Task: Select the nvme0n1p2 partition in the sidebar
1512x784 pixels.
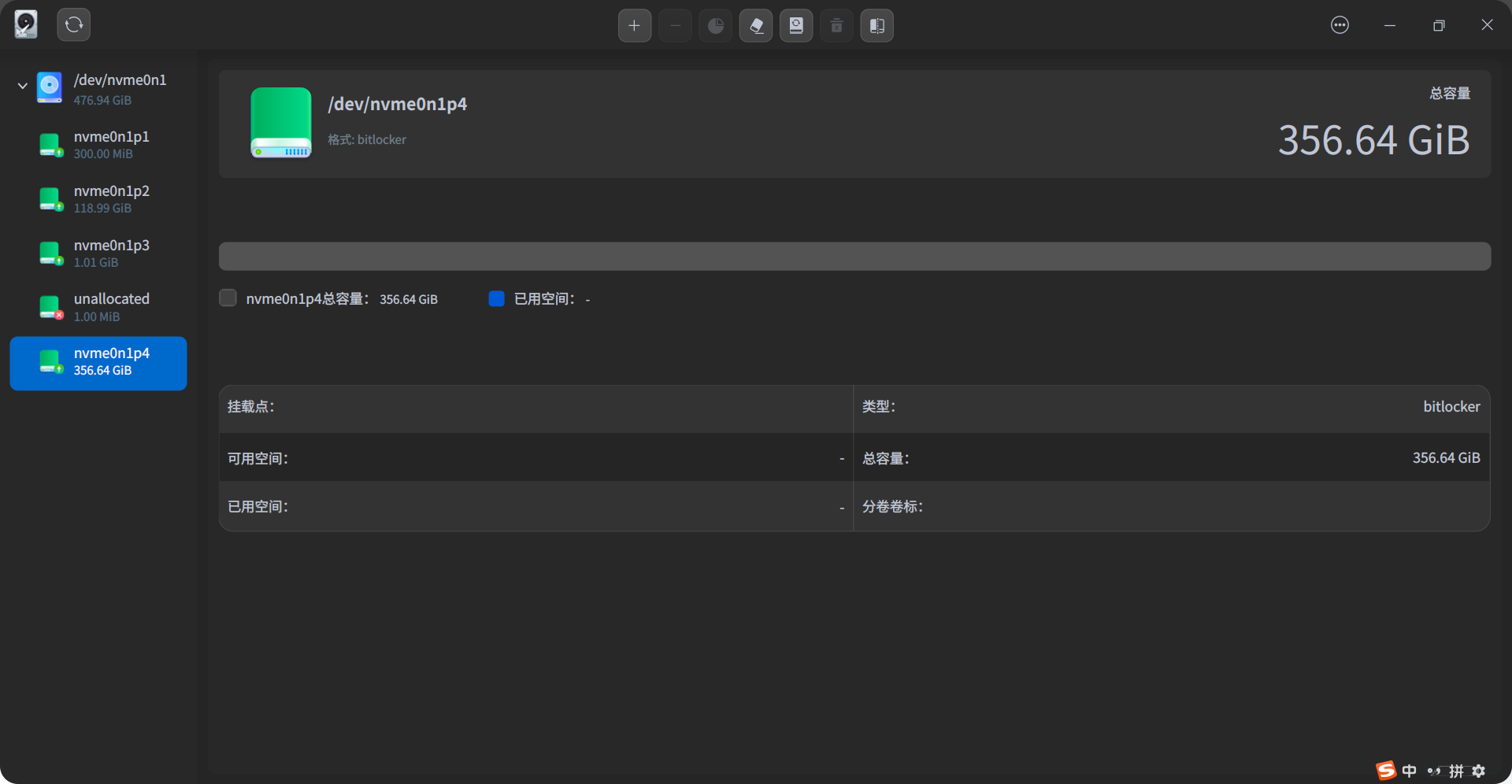Action: 98,198
